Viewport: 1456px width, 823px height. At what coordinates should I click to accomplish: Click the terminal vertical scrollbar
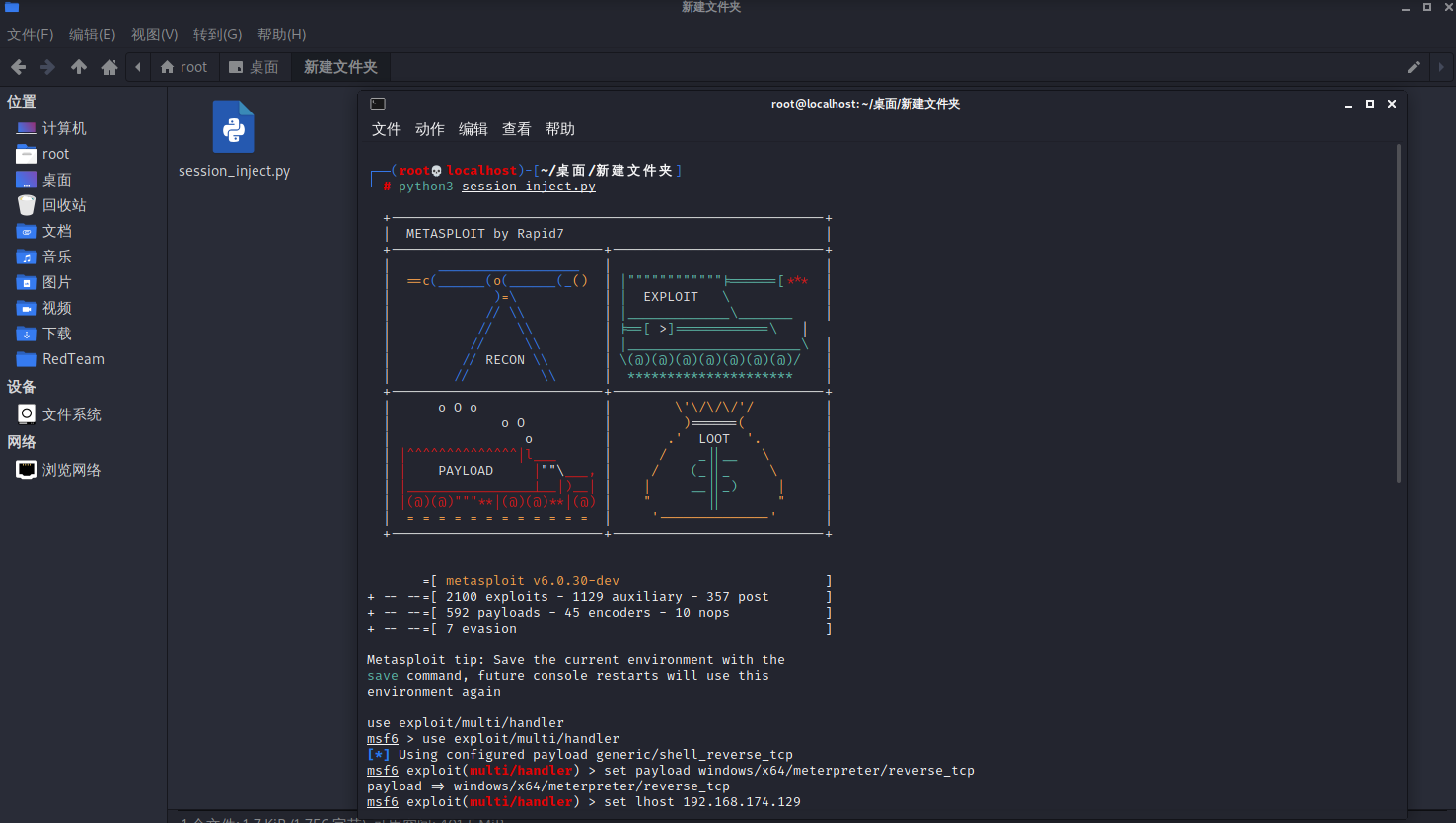coord(1399,314)
